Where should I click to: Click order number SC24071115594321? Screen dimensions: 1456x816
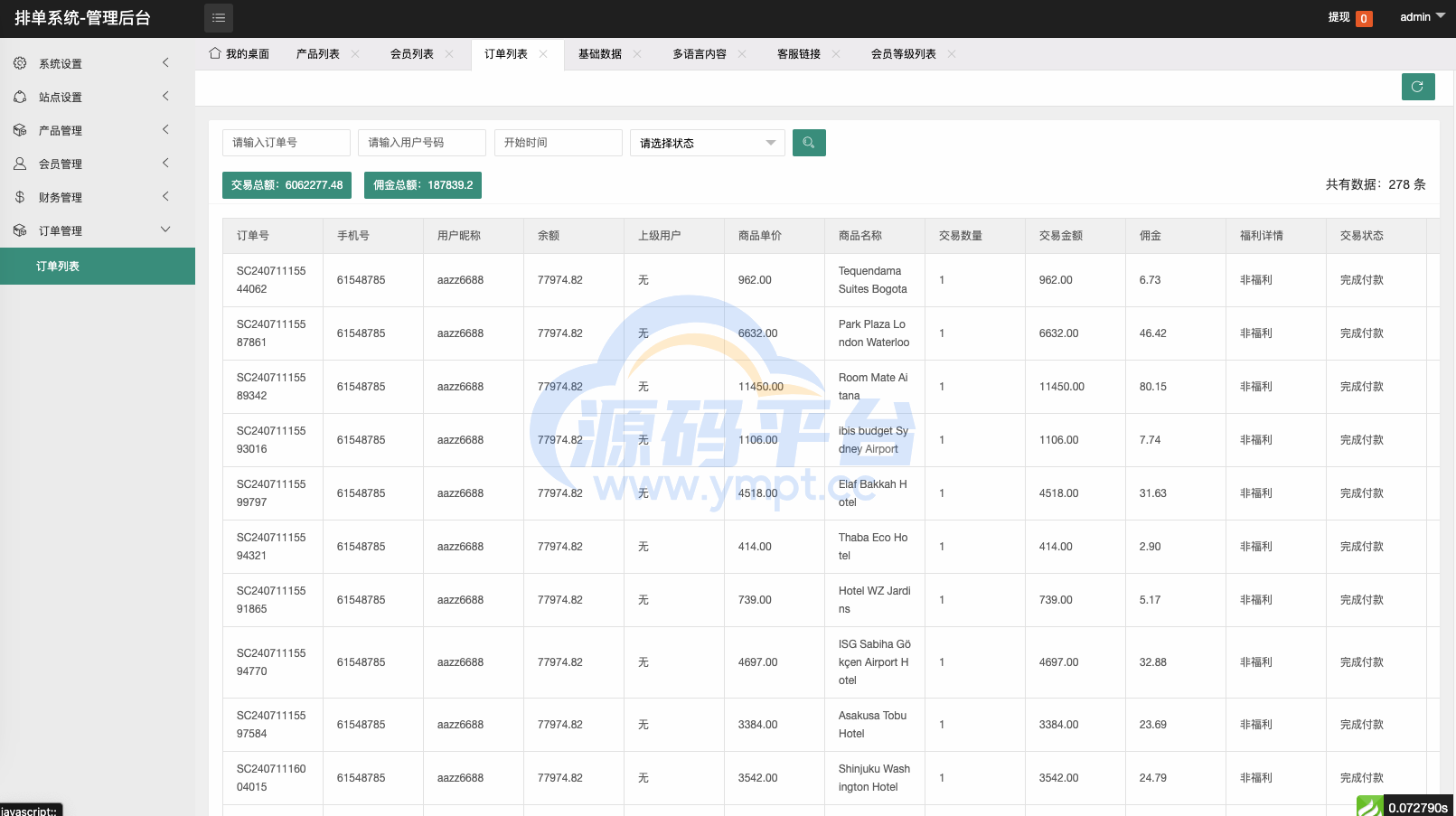(271, 547)
